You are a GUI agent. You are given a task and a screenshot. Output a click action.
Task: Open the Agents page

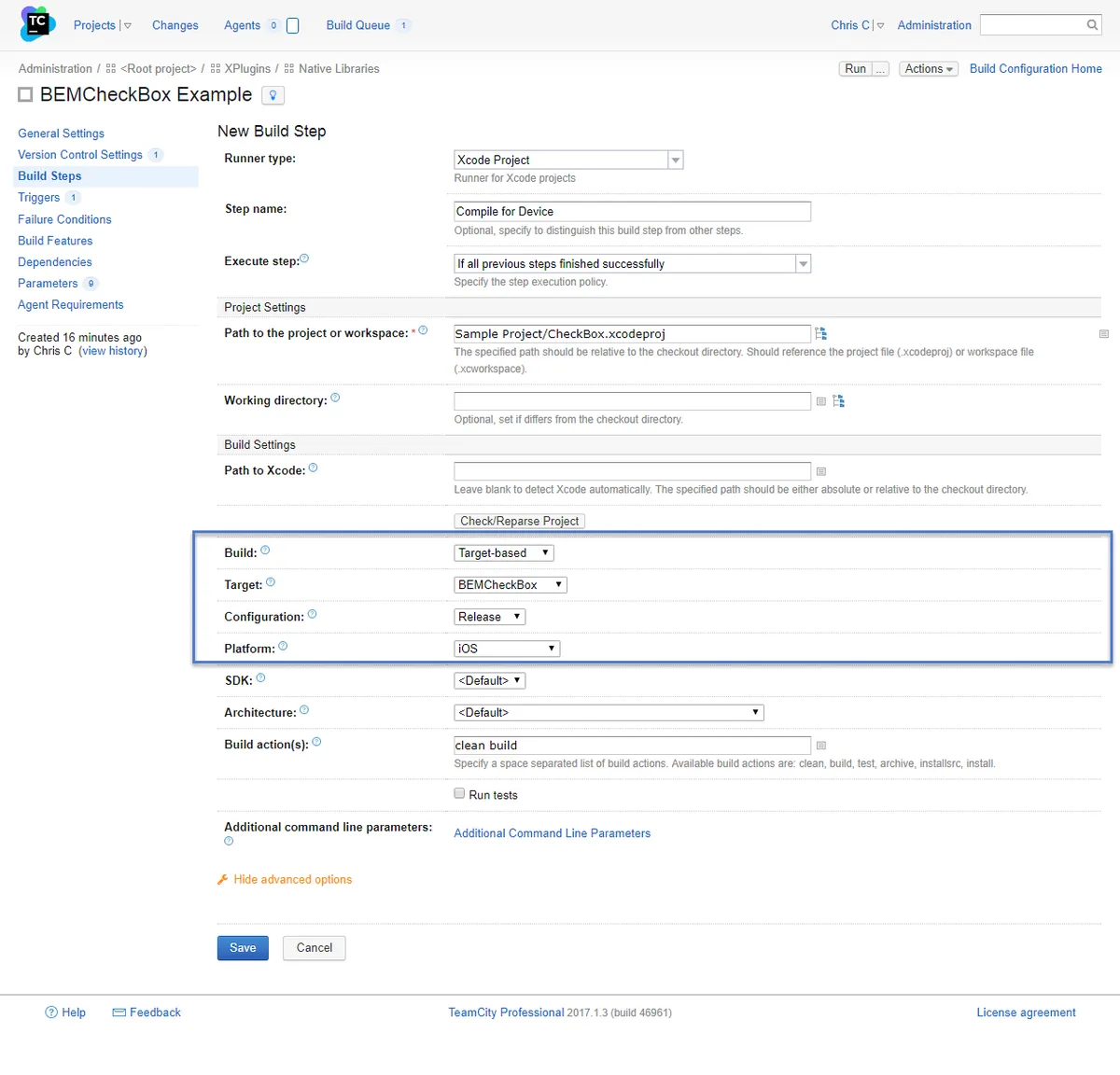[x=242, y=25]
